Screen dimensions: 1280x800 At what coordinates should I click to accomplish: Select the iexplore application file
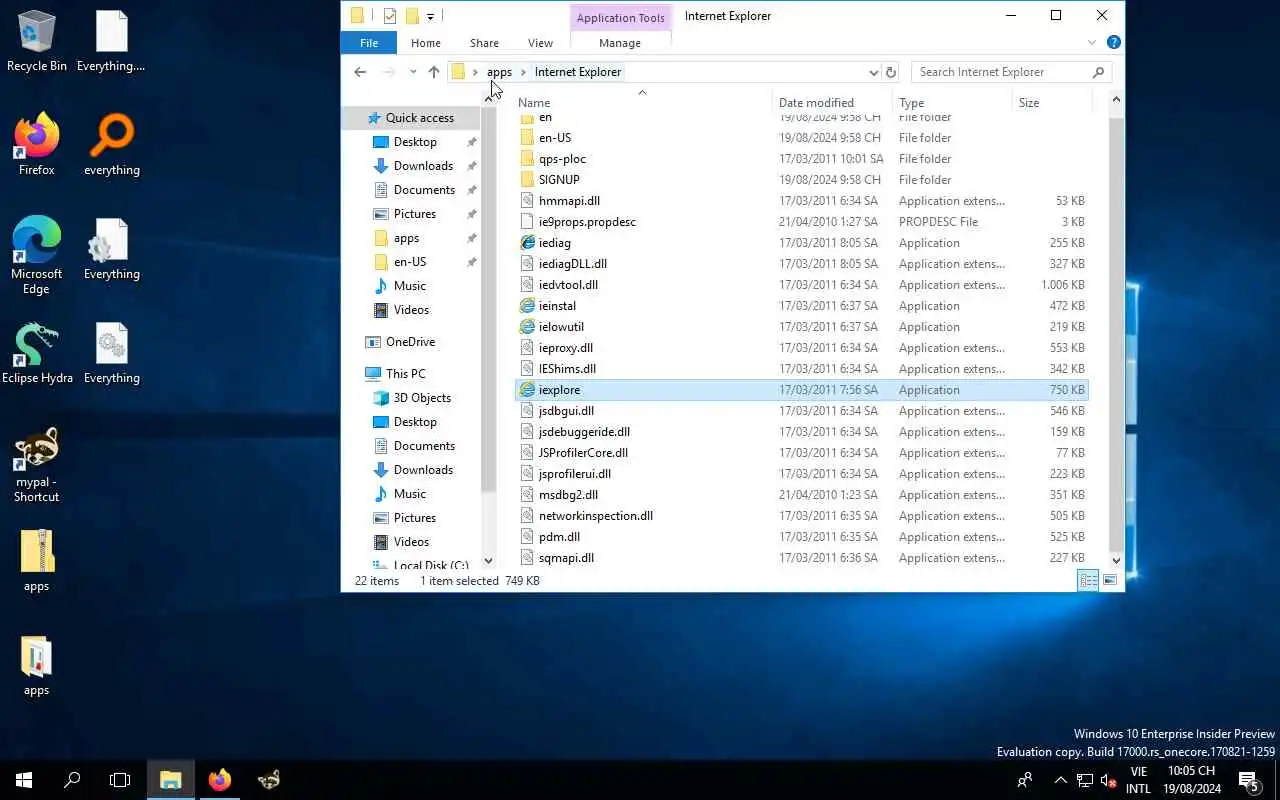[x=801, y=390]
